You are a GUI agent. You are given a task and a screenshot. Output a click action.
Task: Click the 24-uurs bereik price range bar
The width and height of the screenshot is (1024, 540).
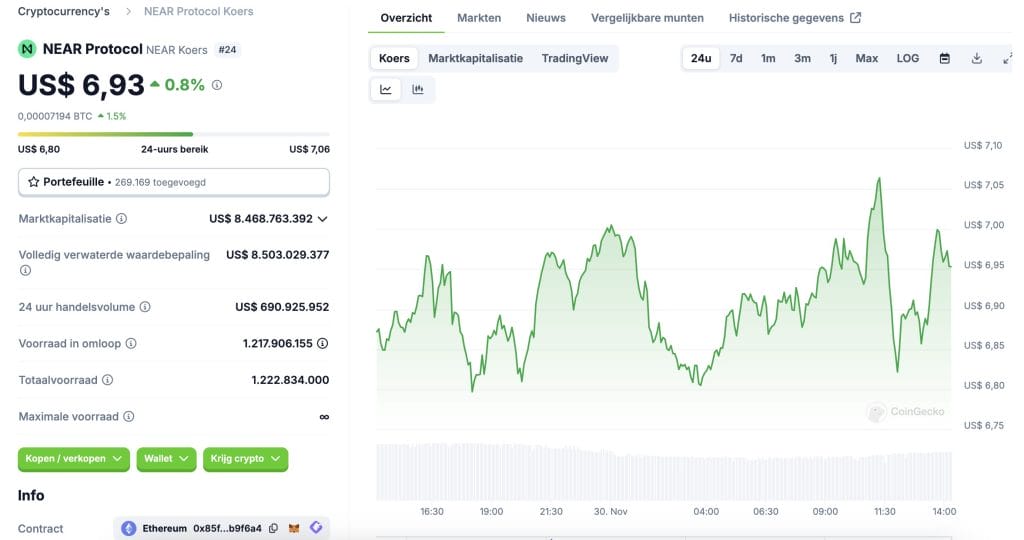pyautogui.click(x=174, y=135)
